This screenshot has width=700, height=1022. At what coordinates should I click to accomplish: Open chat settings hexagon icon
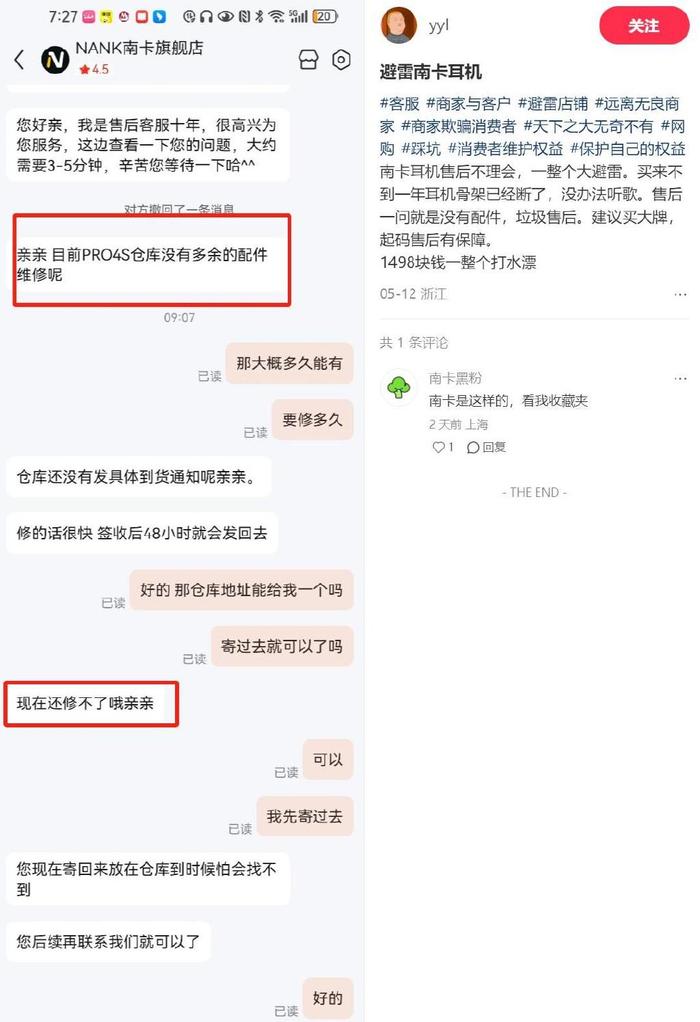pyautogui.click(x=341, y=59)
